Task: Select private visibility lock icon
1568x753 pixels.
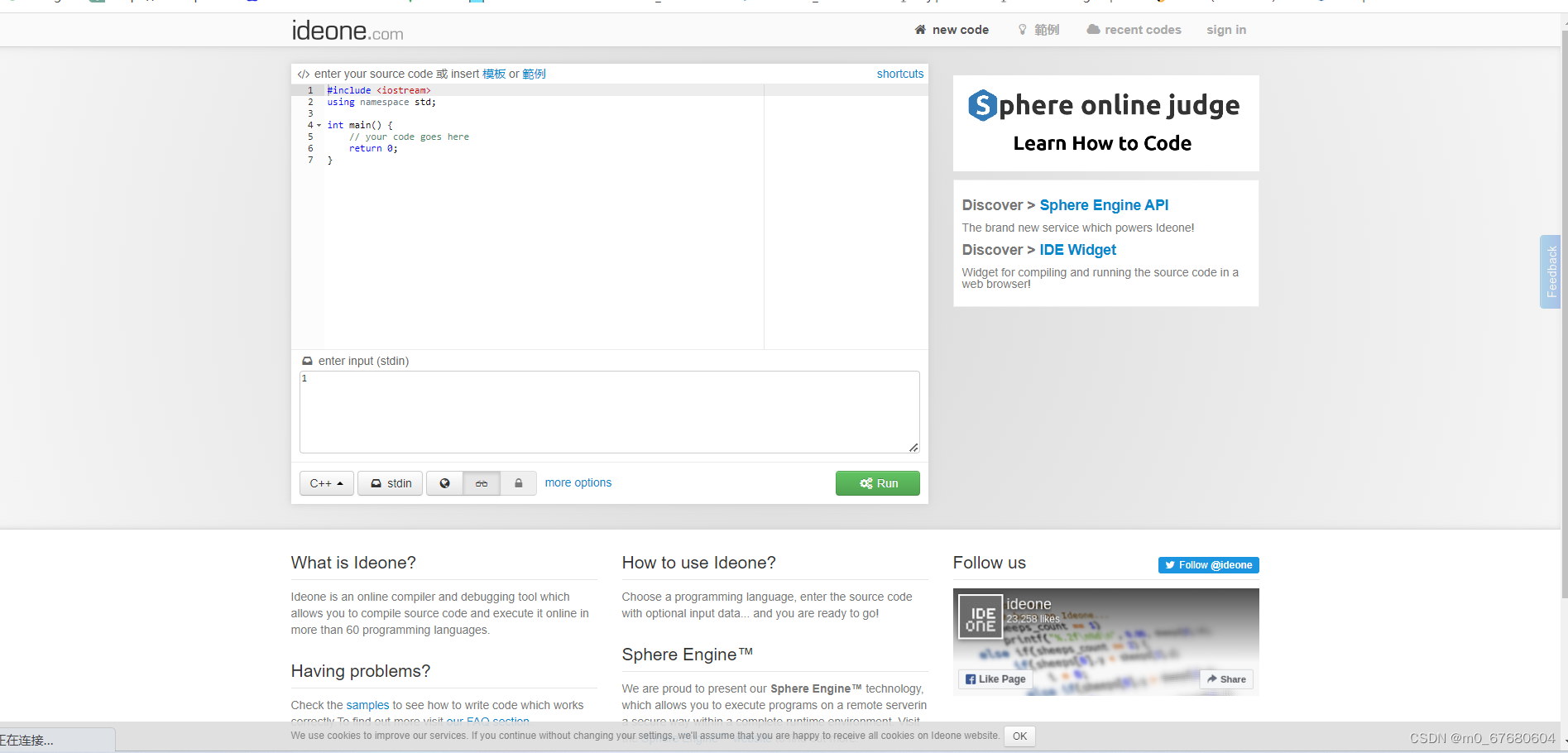Action: click(519, 483)
